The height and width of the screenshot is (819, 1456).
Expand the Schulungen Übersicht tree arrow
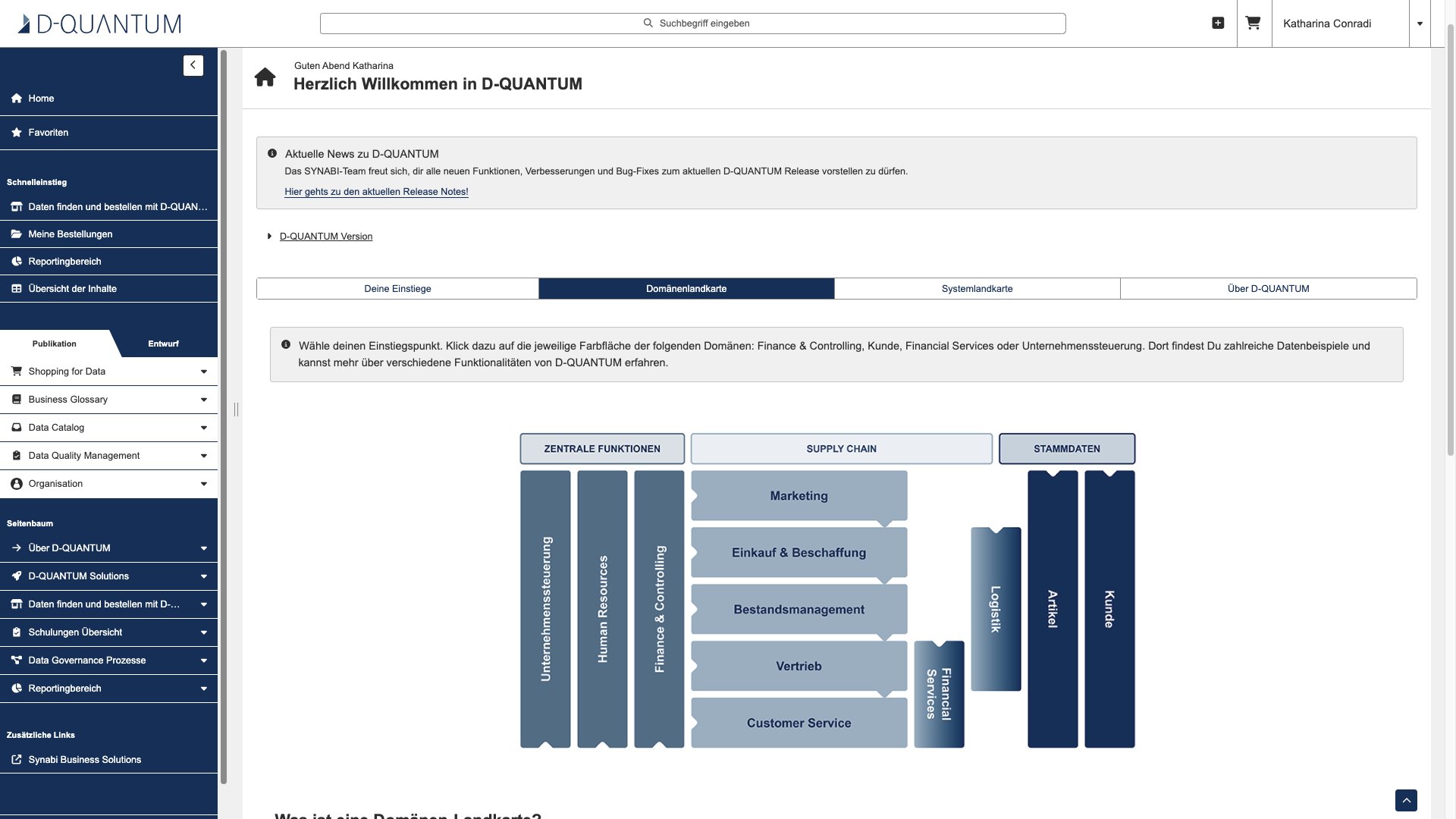click(x=203, y=632)
